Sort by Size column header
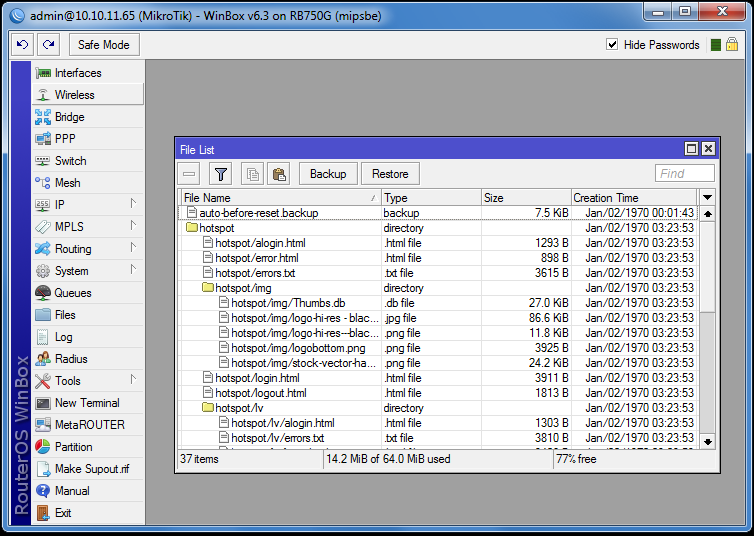The height and width of the screenshot is (536, 754). pyautogui.click(x=526, y=198)
